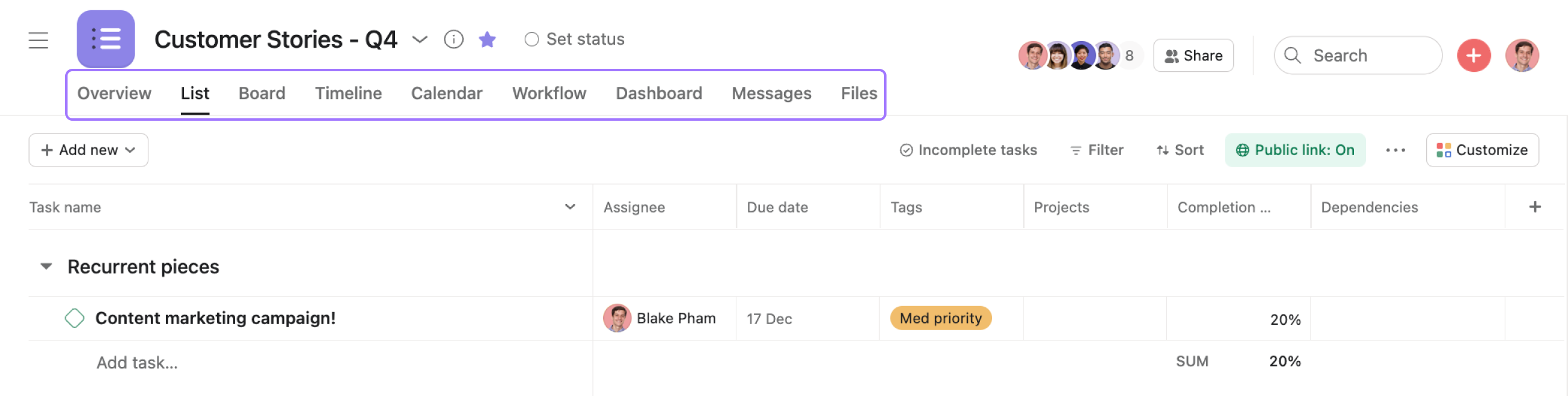Viewport: 1568px width, 396px height.
Task: Open the user profile avatar
Action: pos(1522,56)
